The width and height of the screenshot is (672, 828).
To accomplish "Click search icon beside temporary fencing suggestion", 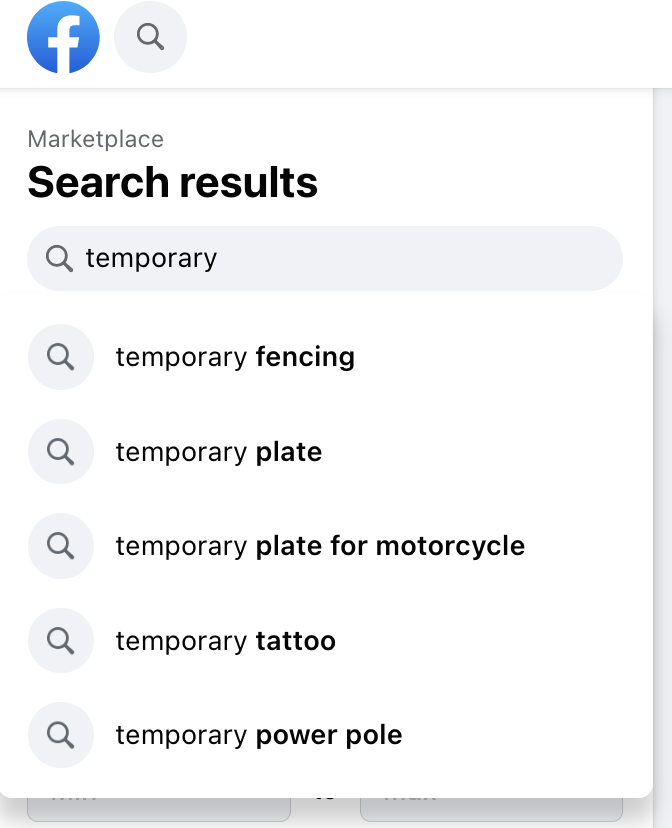I will [61, 357].
